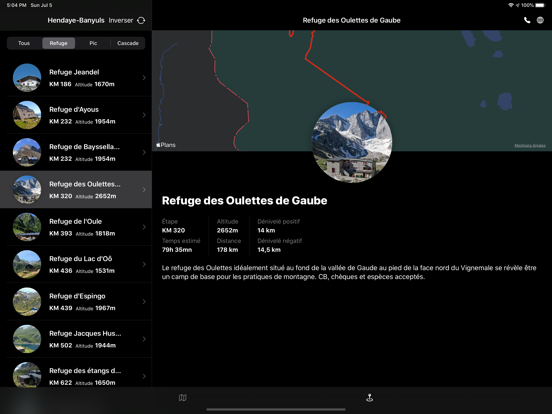
Task: Tap Refuge Jacques Hus thumbnail photo
Action: [27, 339]
